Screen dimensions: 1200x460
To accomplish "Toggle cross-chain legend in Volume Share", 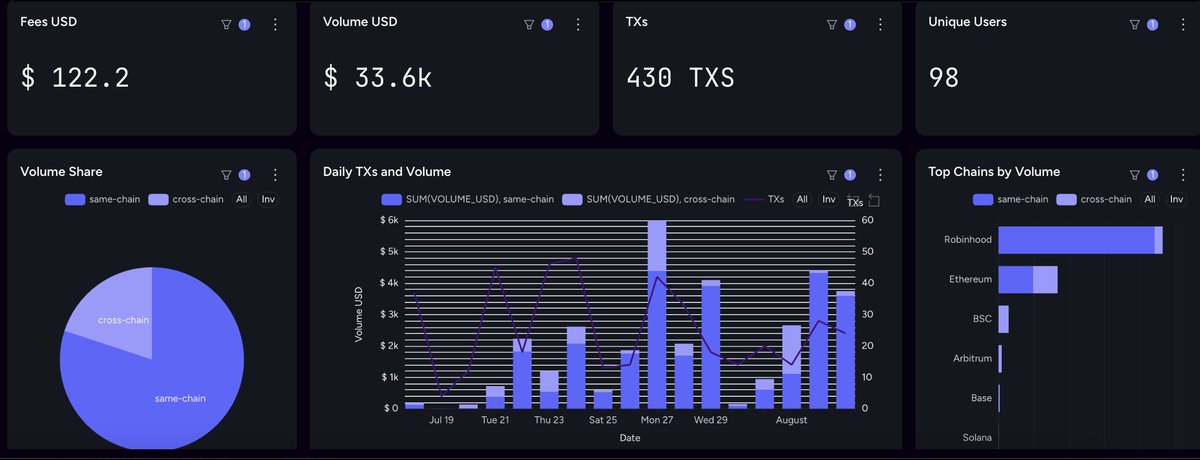I will click(x=186, y=199).
